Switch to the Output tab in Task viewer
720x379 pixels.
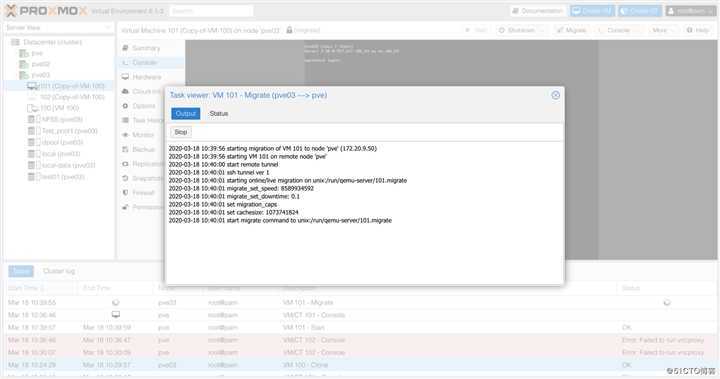186,113
